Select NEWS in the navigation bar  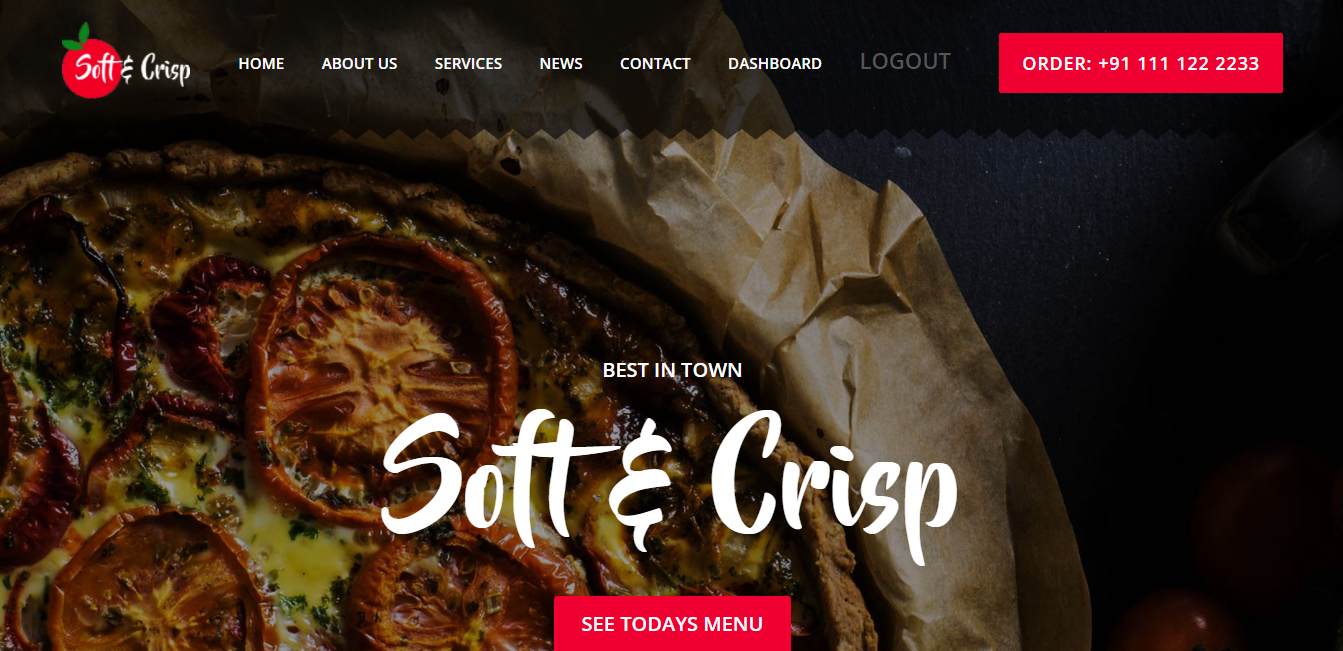(x=561, y=63)
